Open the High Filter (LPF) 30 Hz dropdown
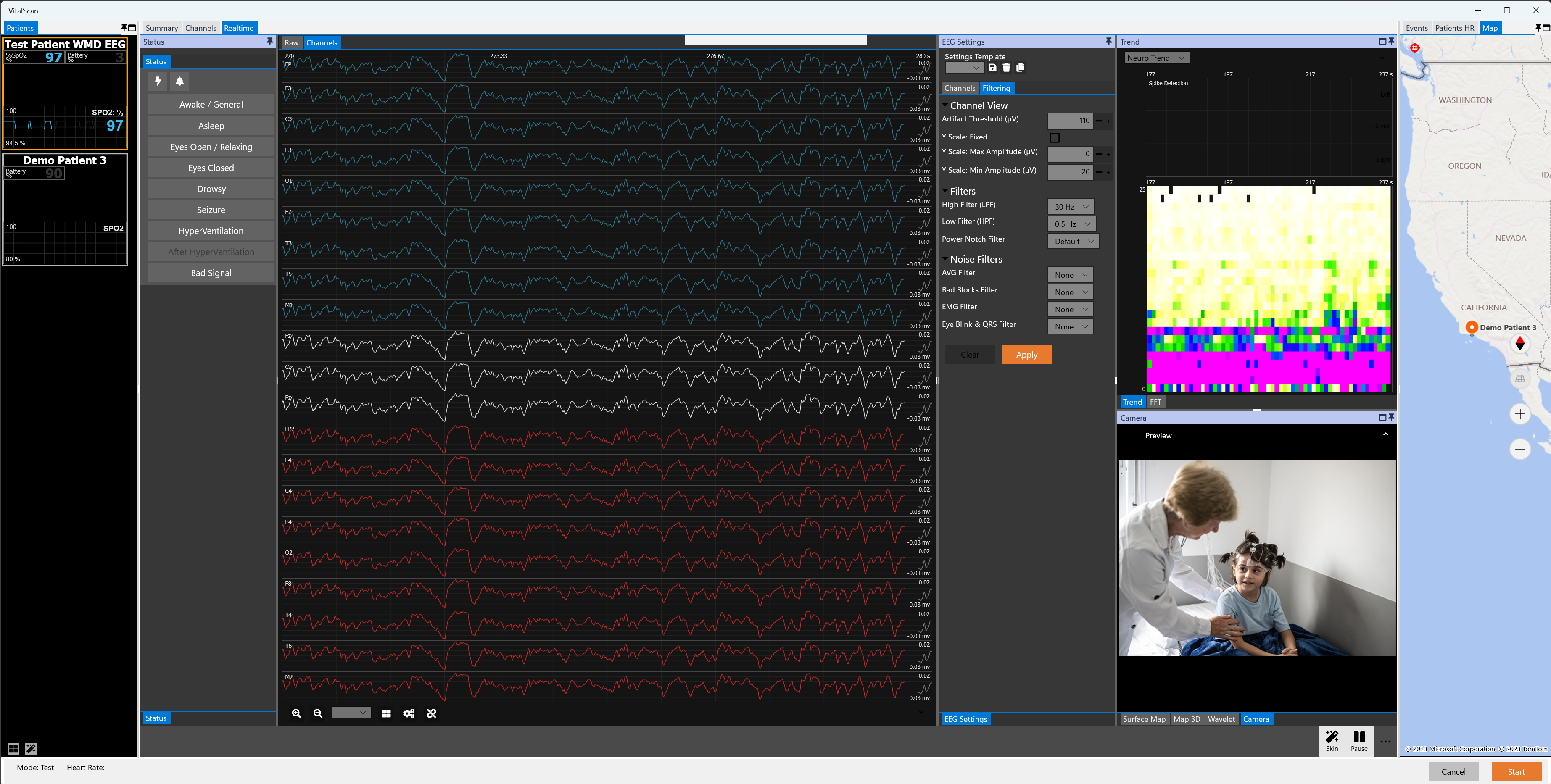 coord(1071,207)
